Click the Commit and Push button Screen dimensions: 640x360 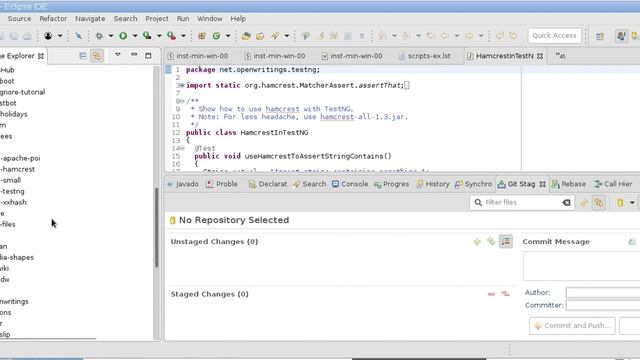(x=572, y=326)
